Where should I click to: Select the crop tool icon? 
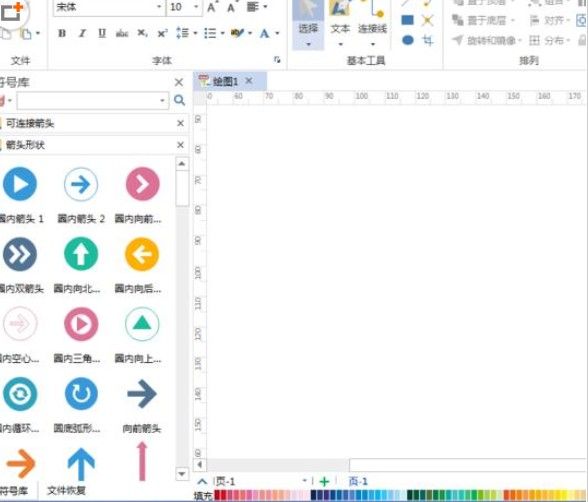428,40
